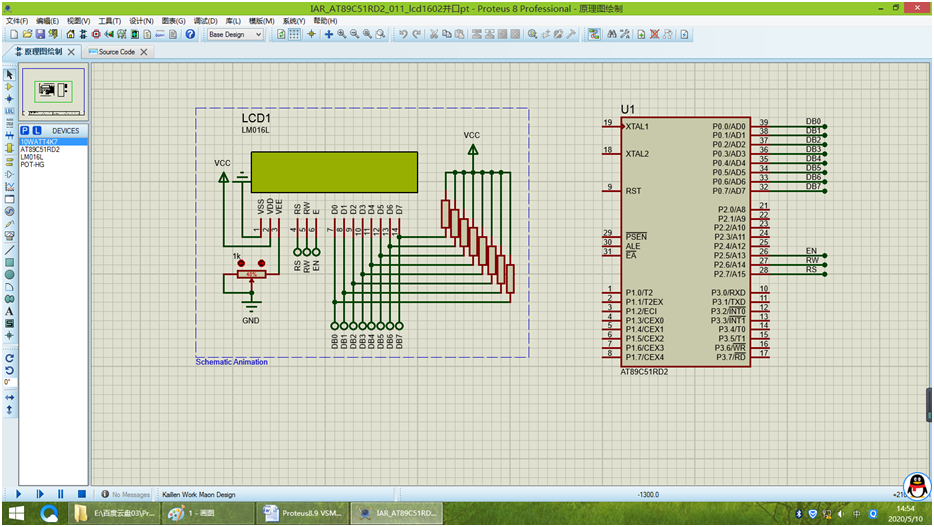
Task: Pause the simulation
Action: point(60,494)
